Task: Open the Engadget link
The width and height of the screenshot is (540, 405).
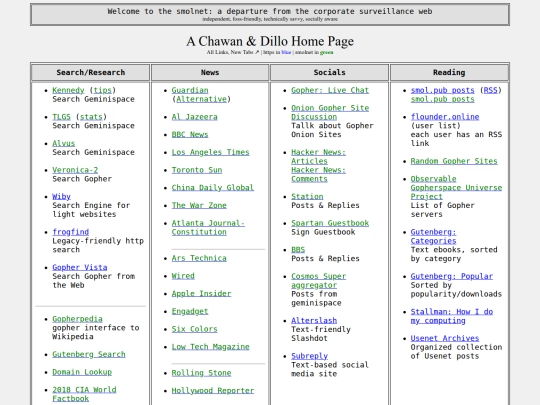Action: click(190, 311)
